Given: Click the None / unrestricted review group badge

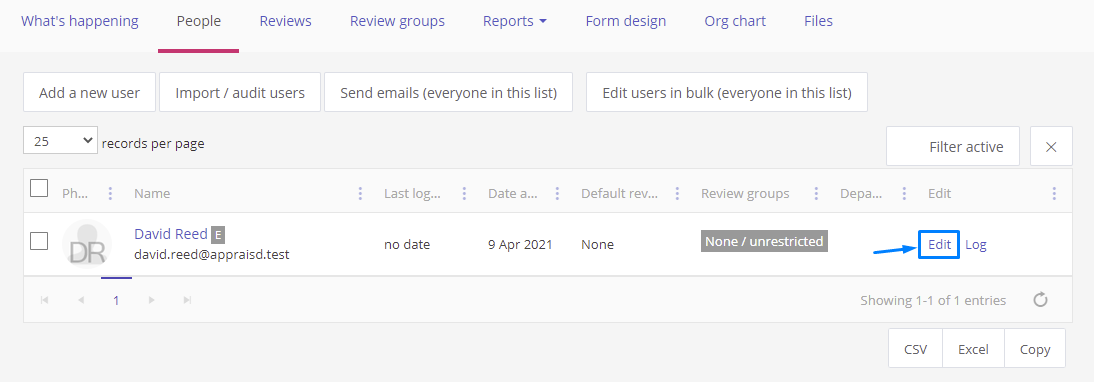Looking at the screenshot, I should coord(764,241).
